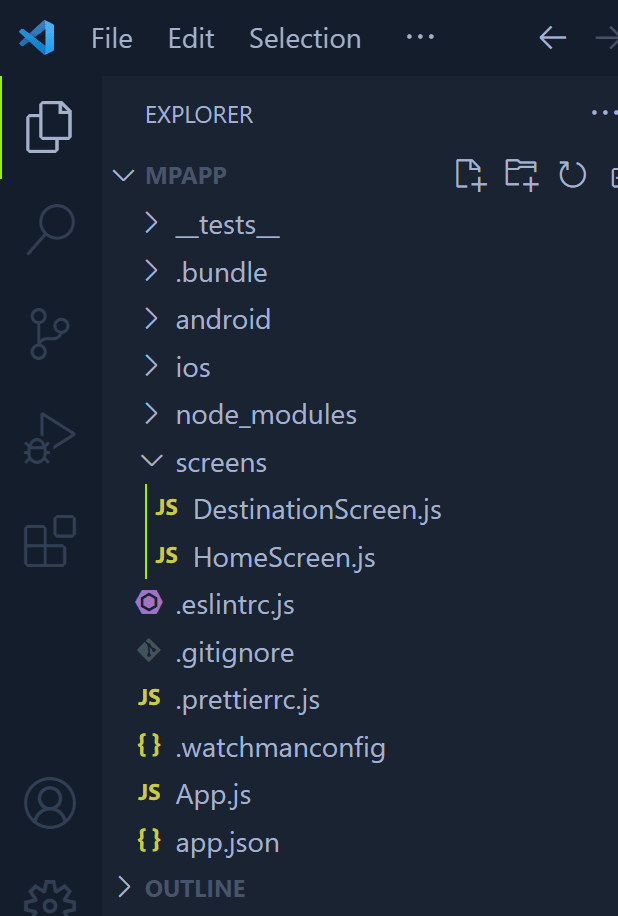Open DestinationScreen.js file
The height and width of the screenshot is (916, 618).
click(x=317, y=509)
